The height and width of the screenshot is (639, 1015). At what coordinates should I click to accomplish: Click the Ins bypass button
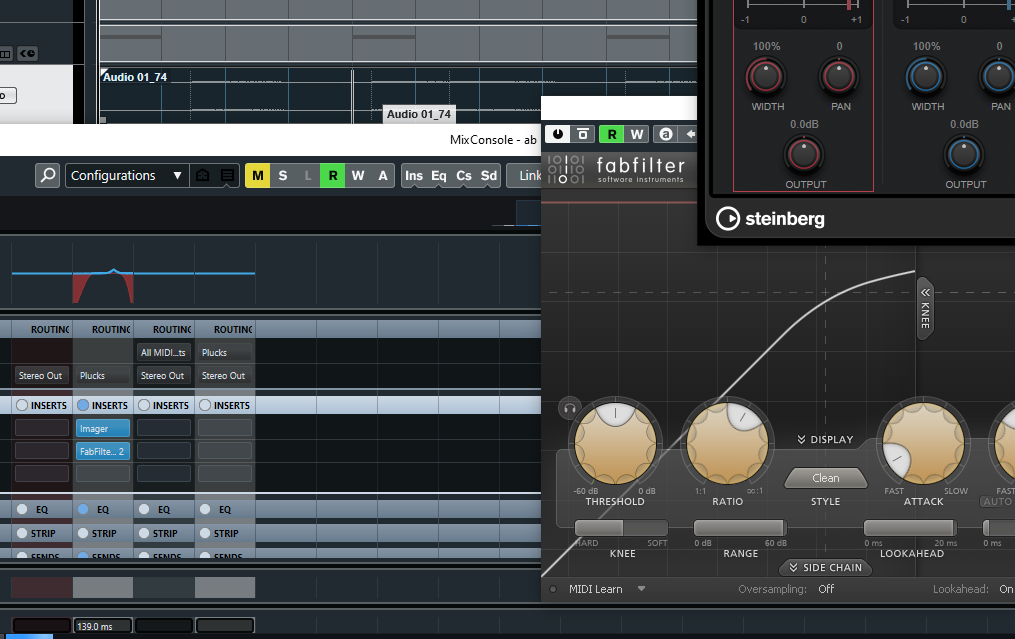coord(414,175)
